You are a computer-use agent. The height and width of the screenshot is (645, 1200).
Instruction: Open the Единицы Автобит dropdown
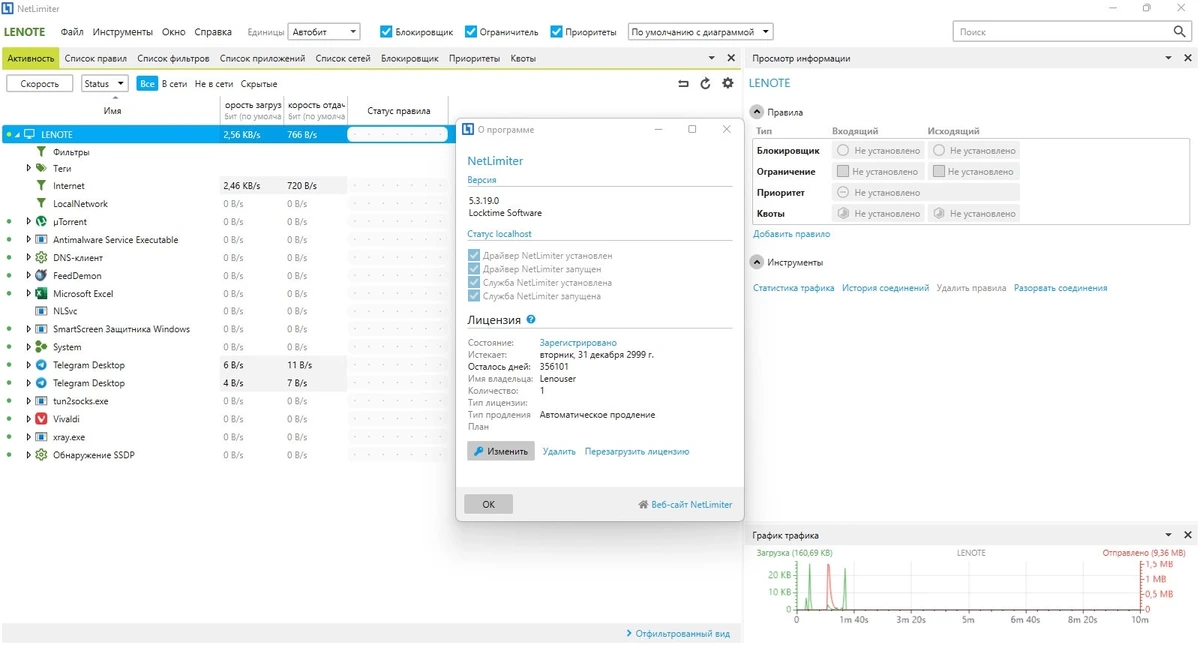tap(324, 32)
